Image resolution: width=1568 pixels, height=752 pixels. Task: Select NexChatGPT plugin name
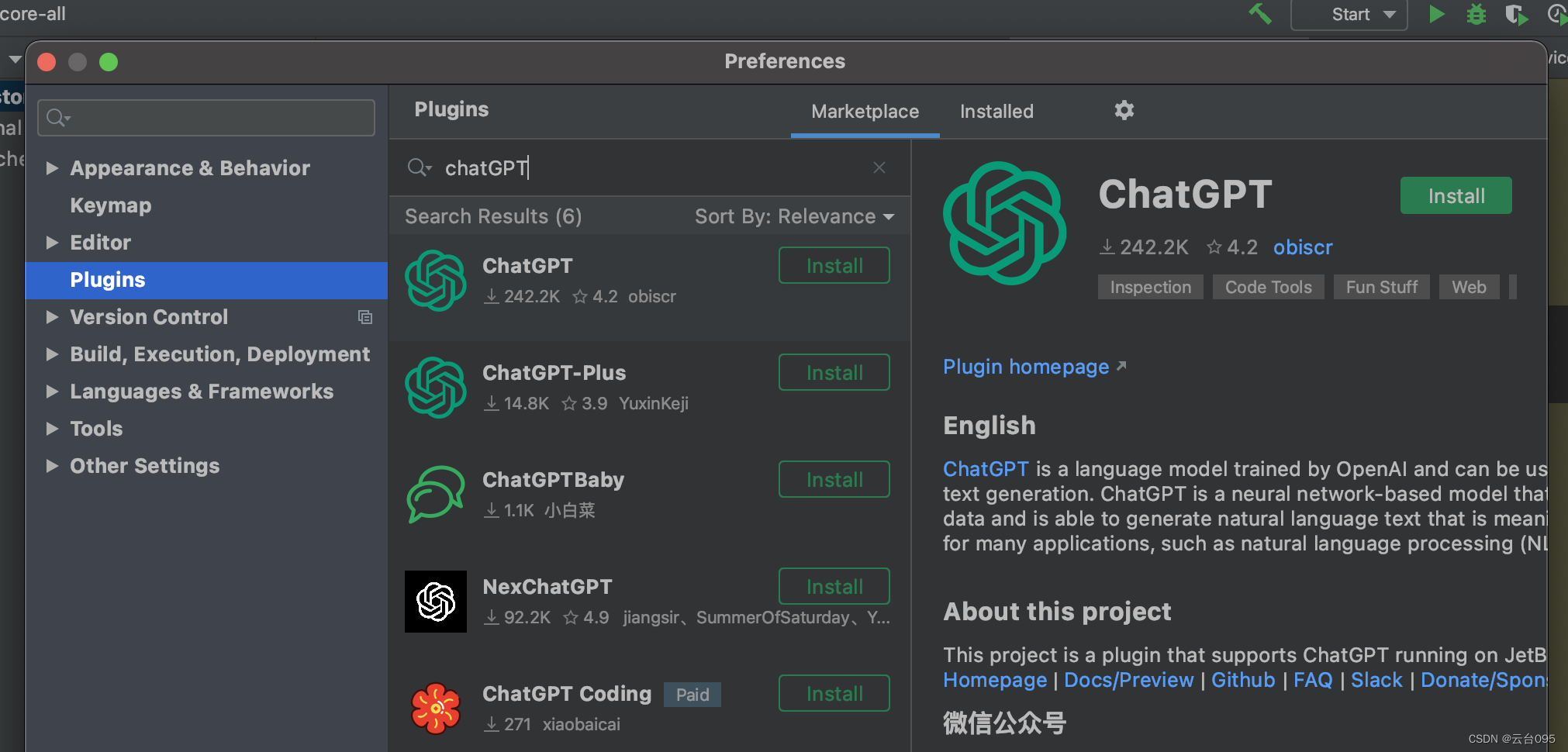tap(547, 587)
